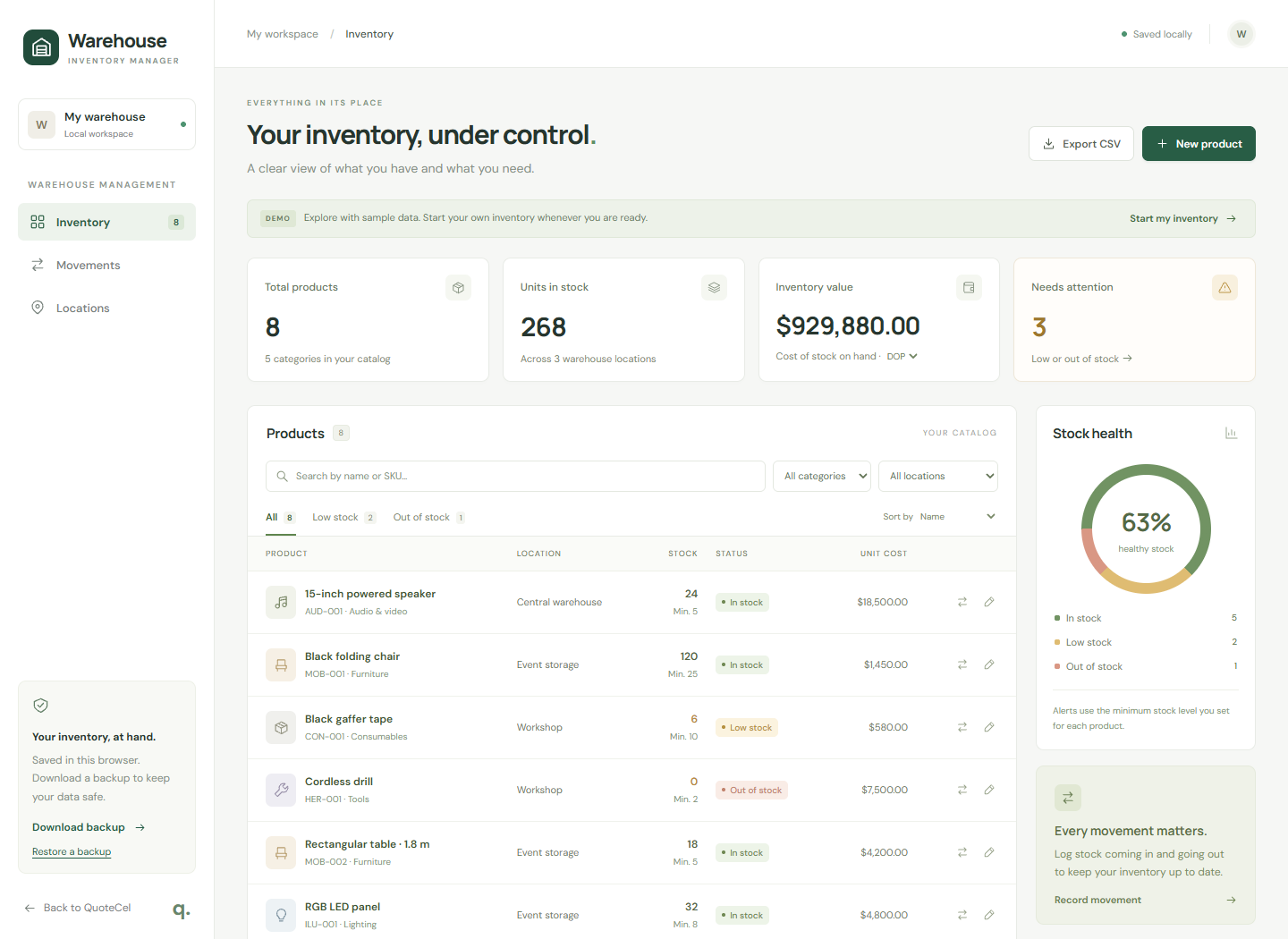Screen dimensions: 1288x939
Task: Click Restore a backup link
Action: (72, 851)
